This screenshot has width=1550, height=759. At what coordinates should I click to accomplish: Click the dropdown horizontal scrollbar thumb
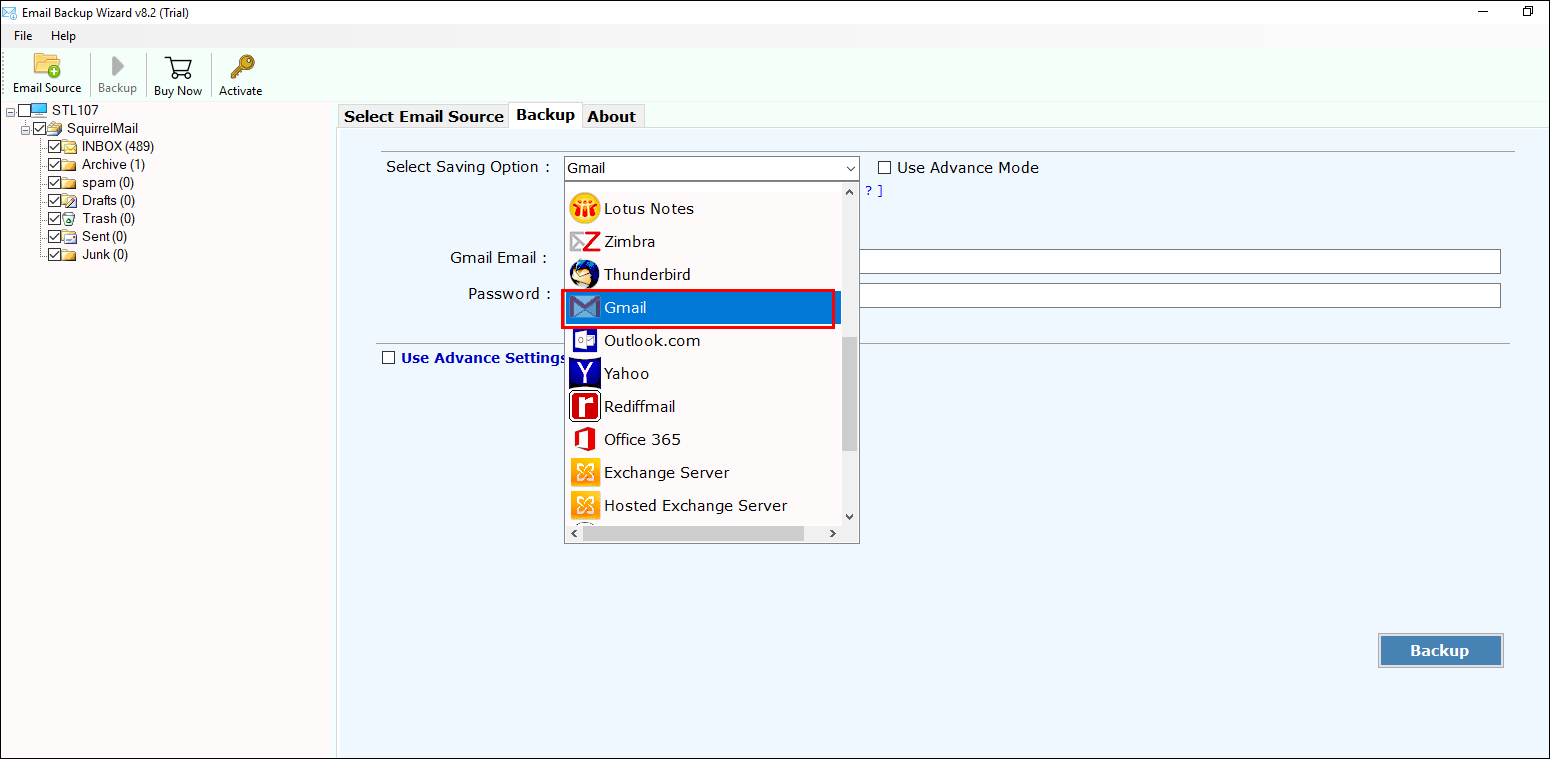[x=694, y=534]
